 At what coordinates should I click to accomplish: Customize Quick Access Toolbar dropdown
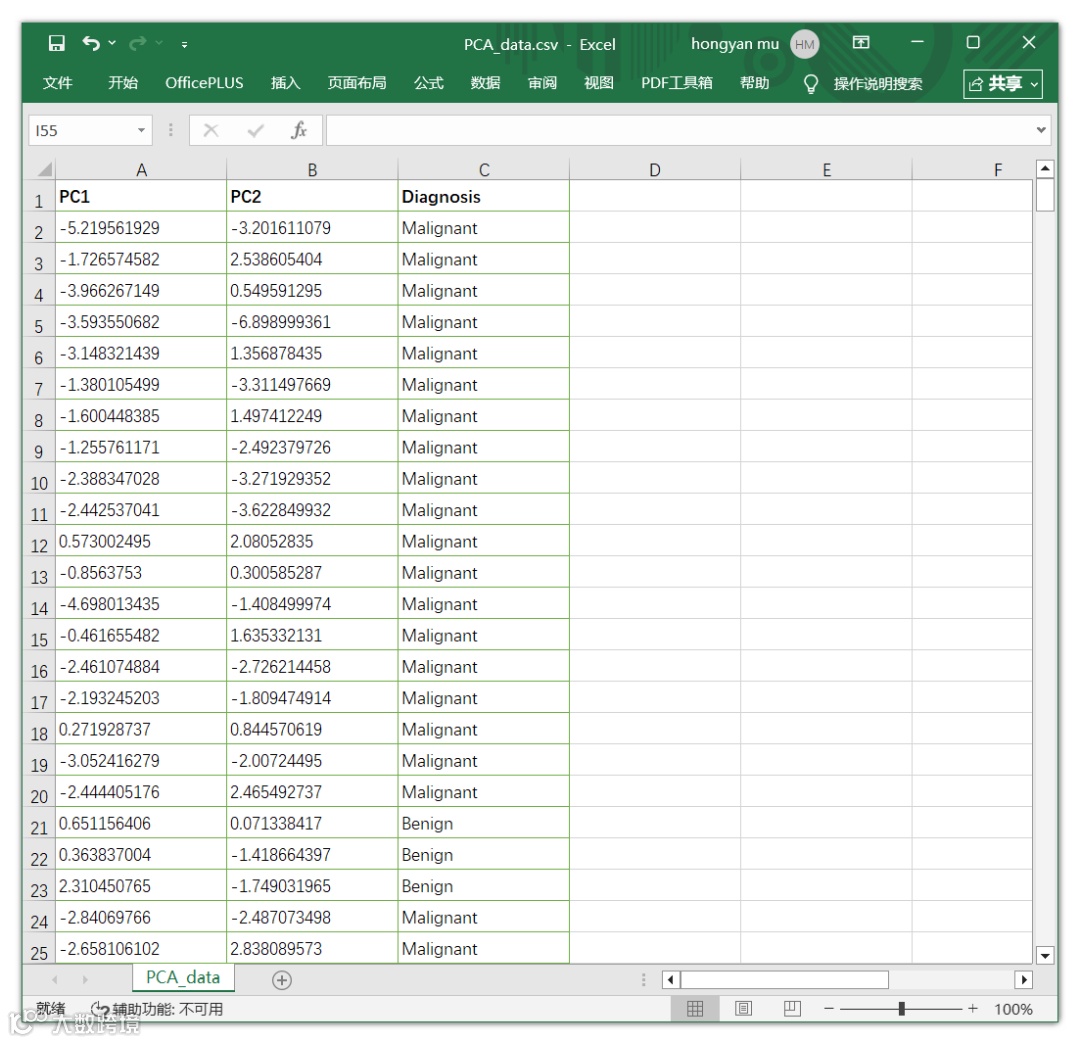coord(185,44)
